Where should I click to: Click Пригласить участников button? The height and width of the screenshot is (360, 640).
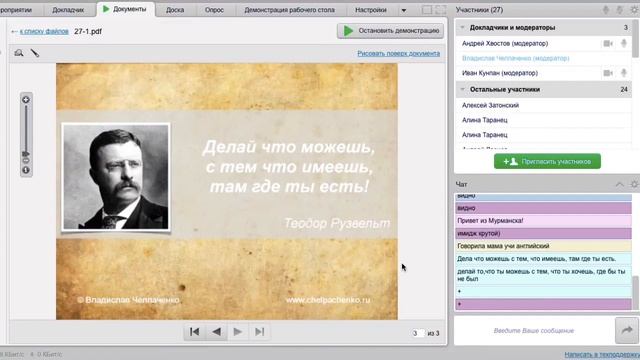click(x=547, y=161)
